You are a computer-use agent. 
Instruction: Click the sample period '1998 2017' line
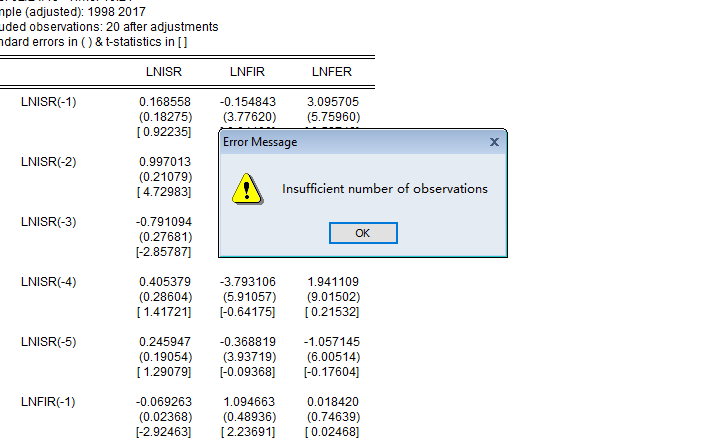click(73, 12)
